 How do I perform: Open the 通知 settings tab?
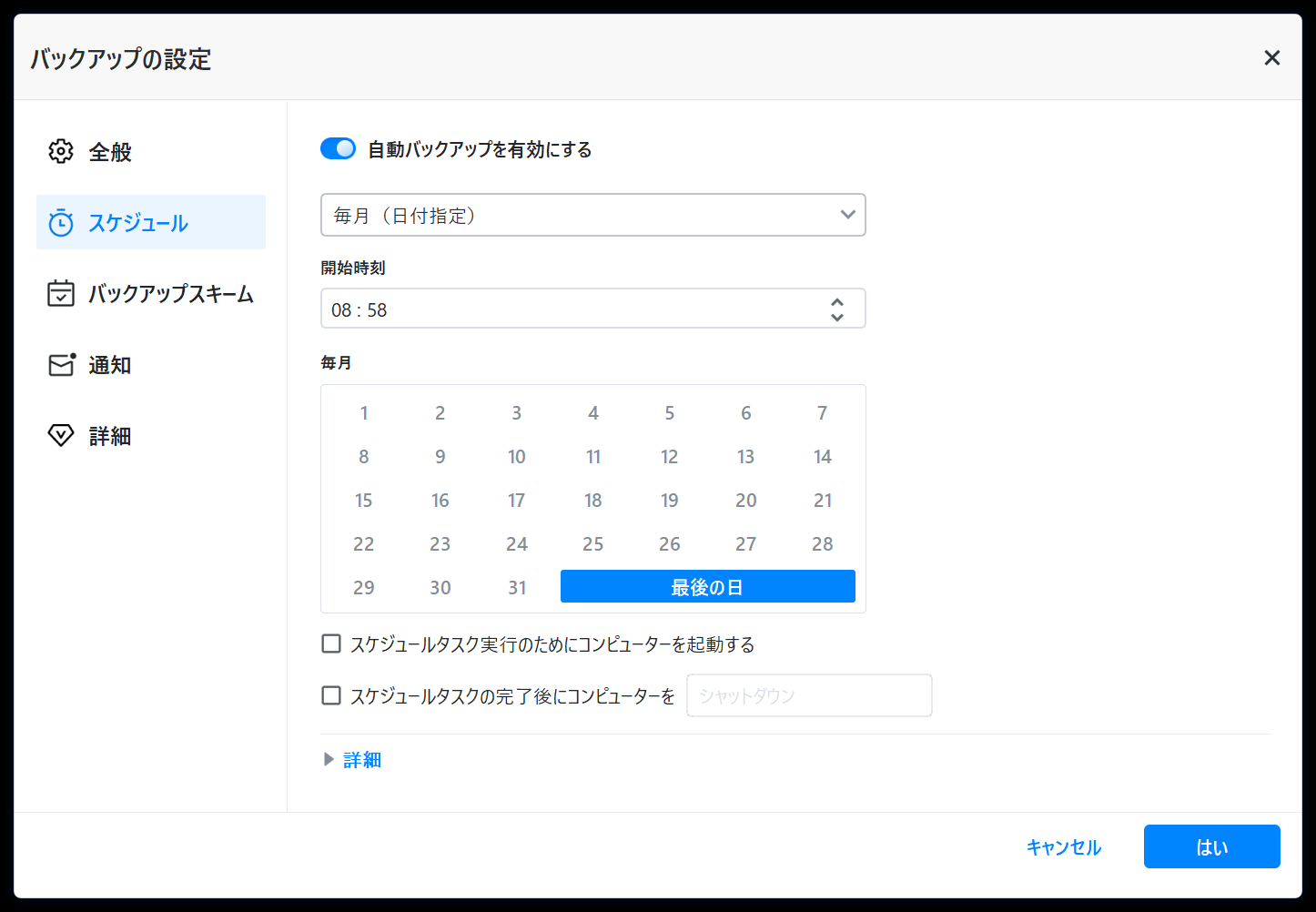[x=110, y=365]
